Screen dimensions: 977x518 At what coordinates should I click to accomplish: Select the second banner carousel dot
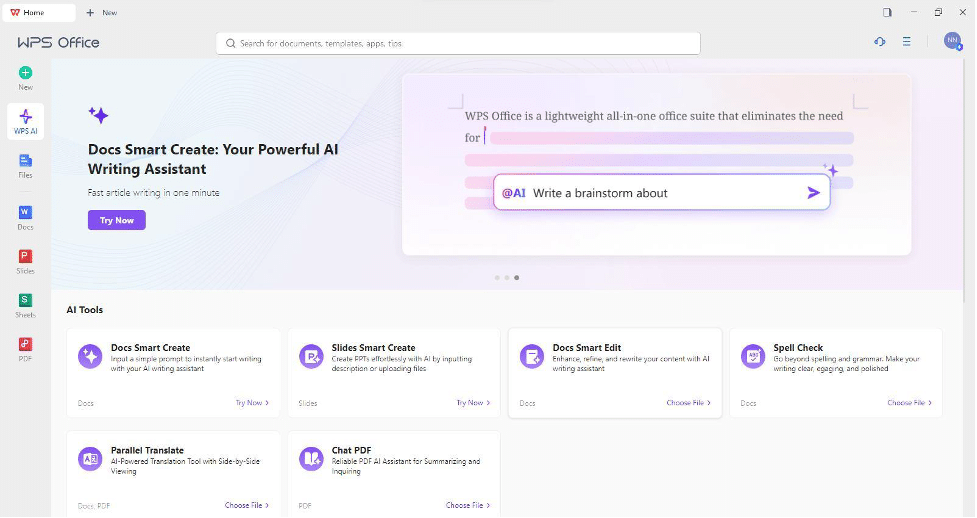(507, 277)
